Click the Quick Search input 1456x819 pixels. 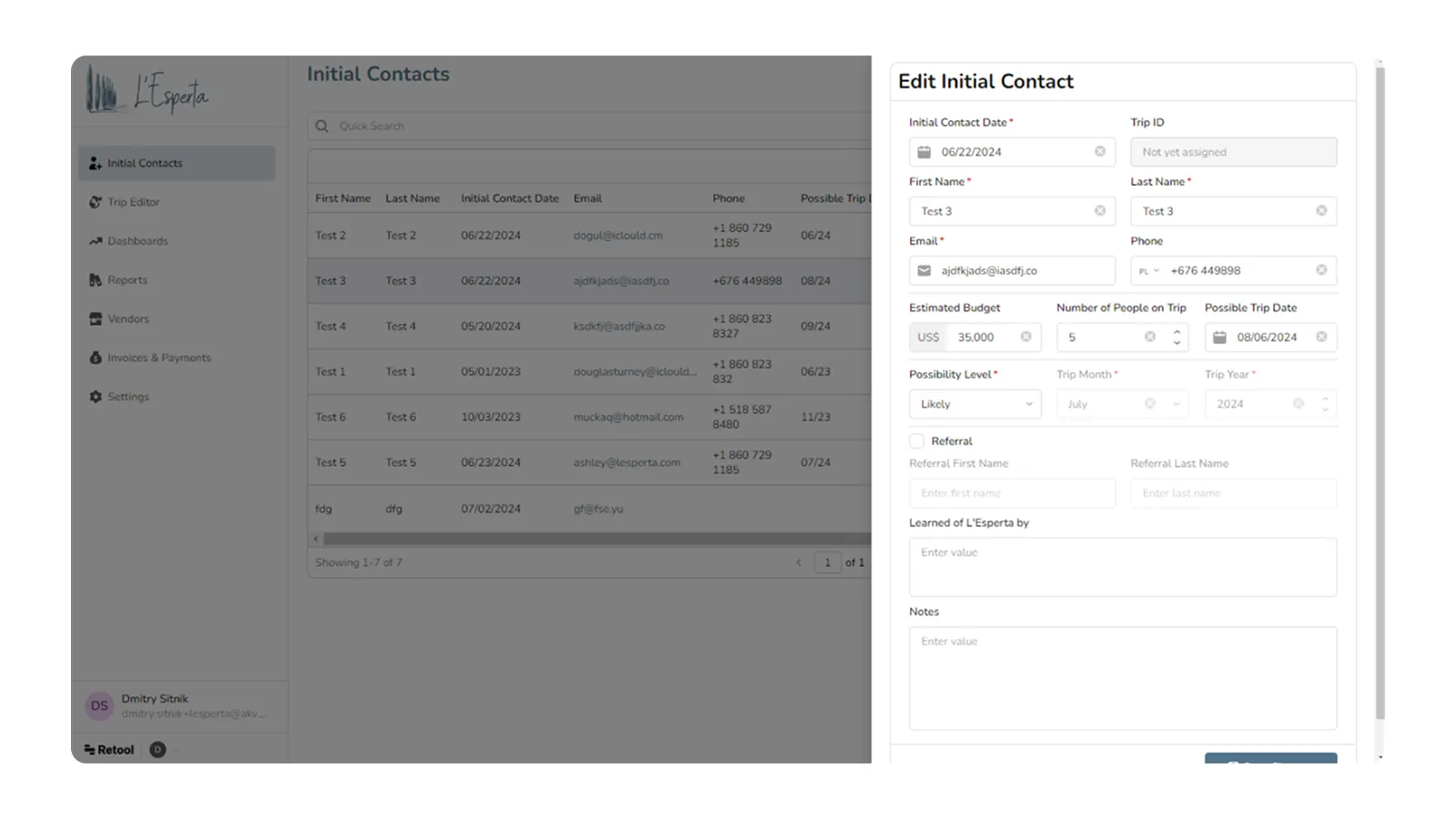590,126
